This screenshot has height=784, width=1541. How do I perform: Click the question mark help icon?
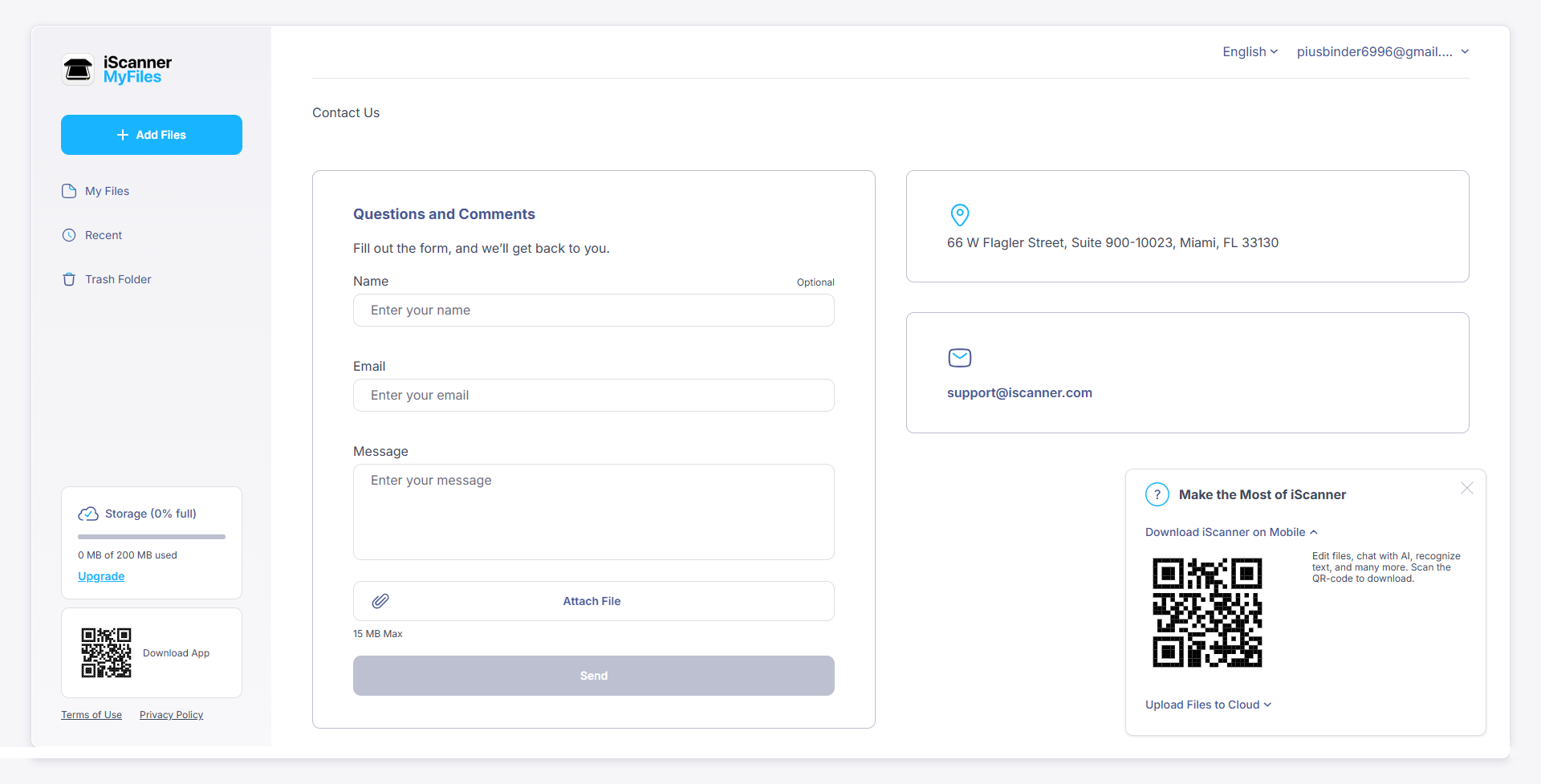pyautogui.click(x=1157, y=494)
